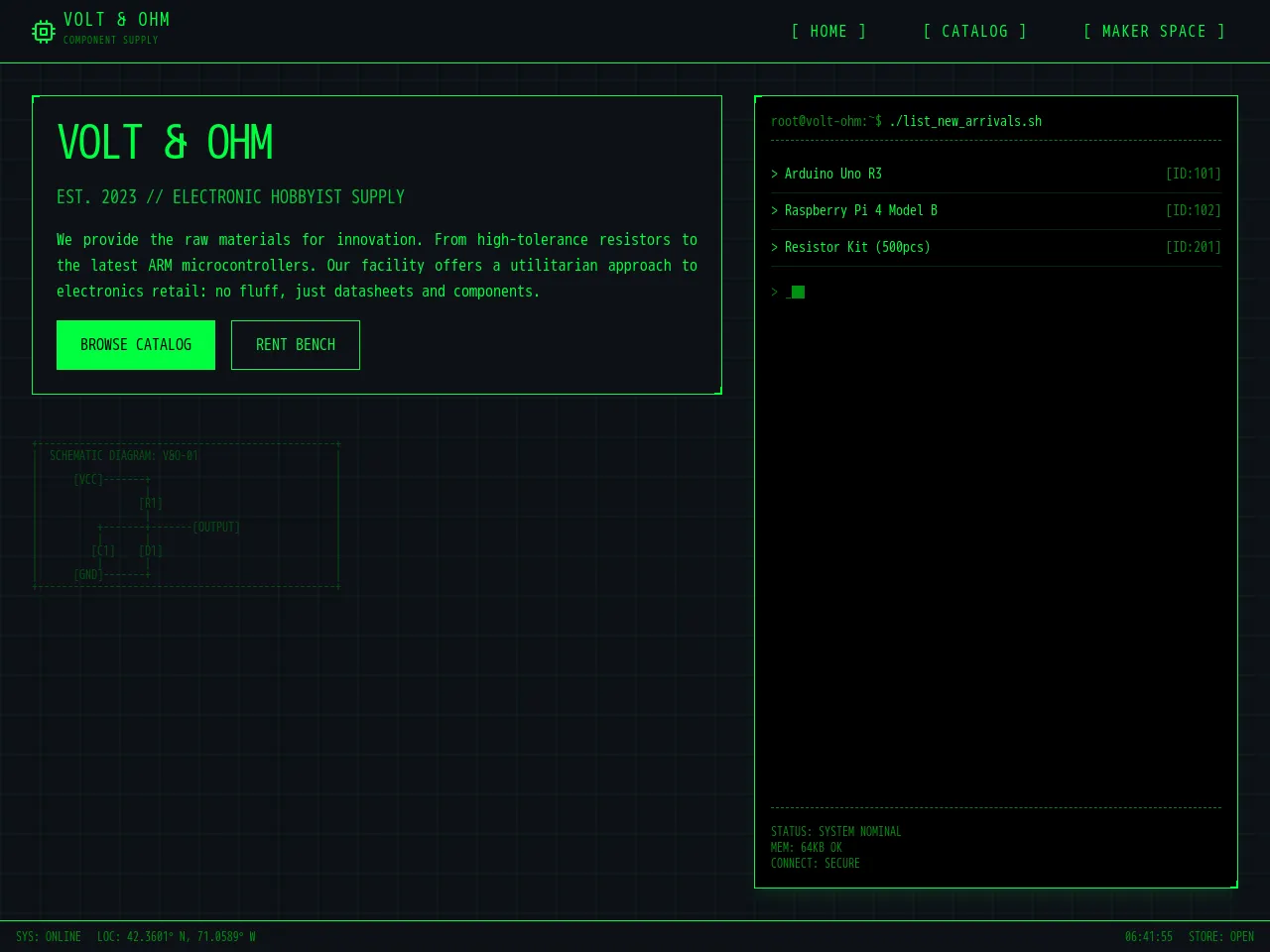Click the large VOLT & OHM hero heading
Image resolution: width=1270 pixels, height=952 pixels.
pyautogui.click(x=165, y=143)
